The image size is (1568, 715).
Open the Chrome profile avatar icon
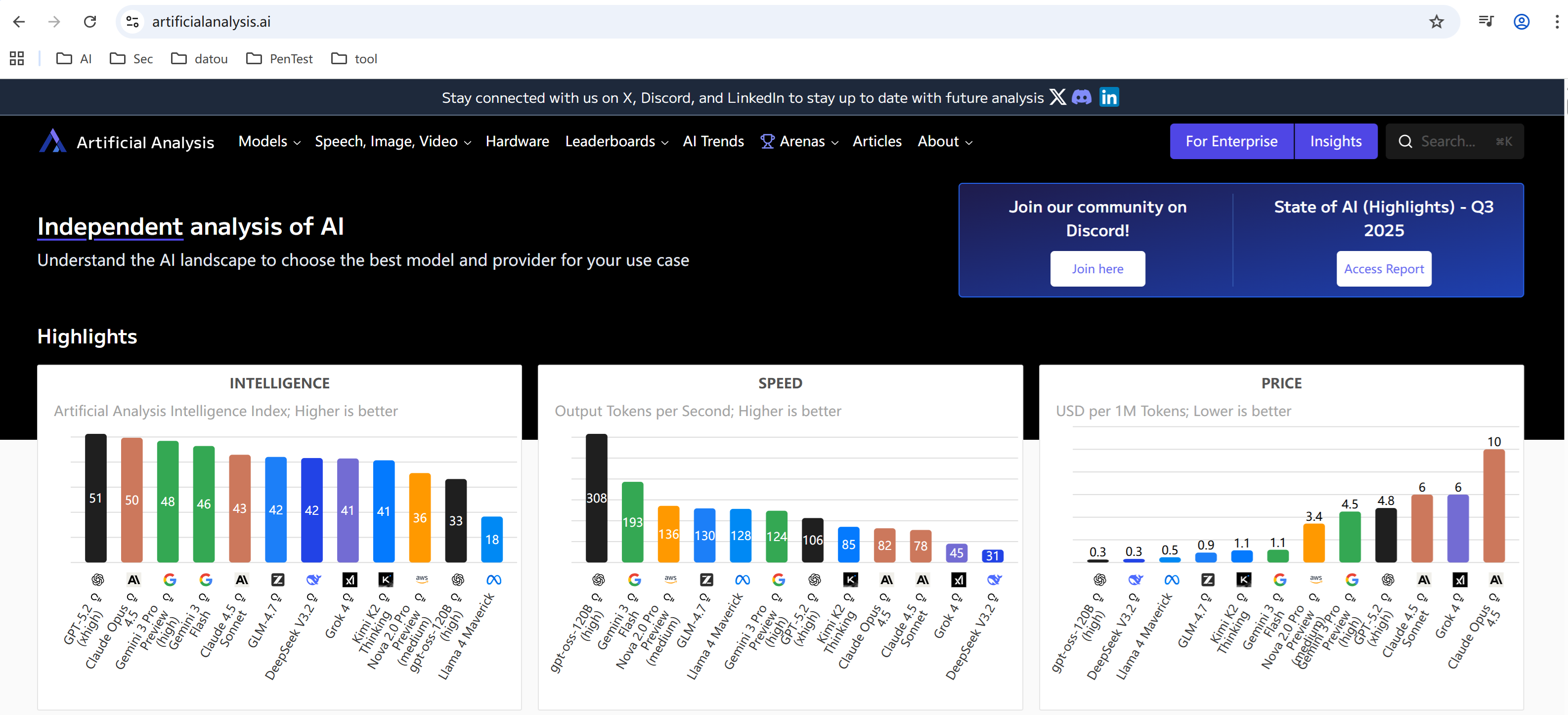click(1521, 22)
